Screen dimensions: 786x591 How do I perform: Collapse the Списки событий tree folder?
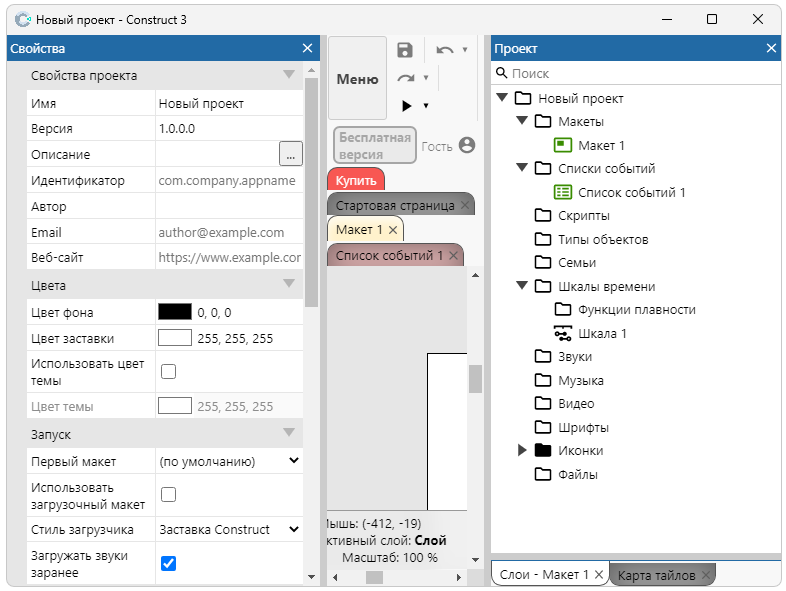522,167
